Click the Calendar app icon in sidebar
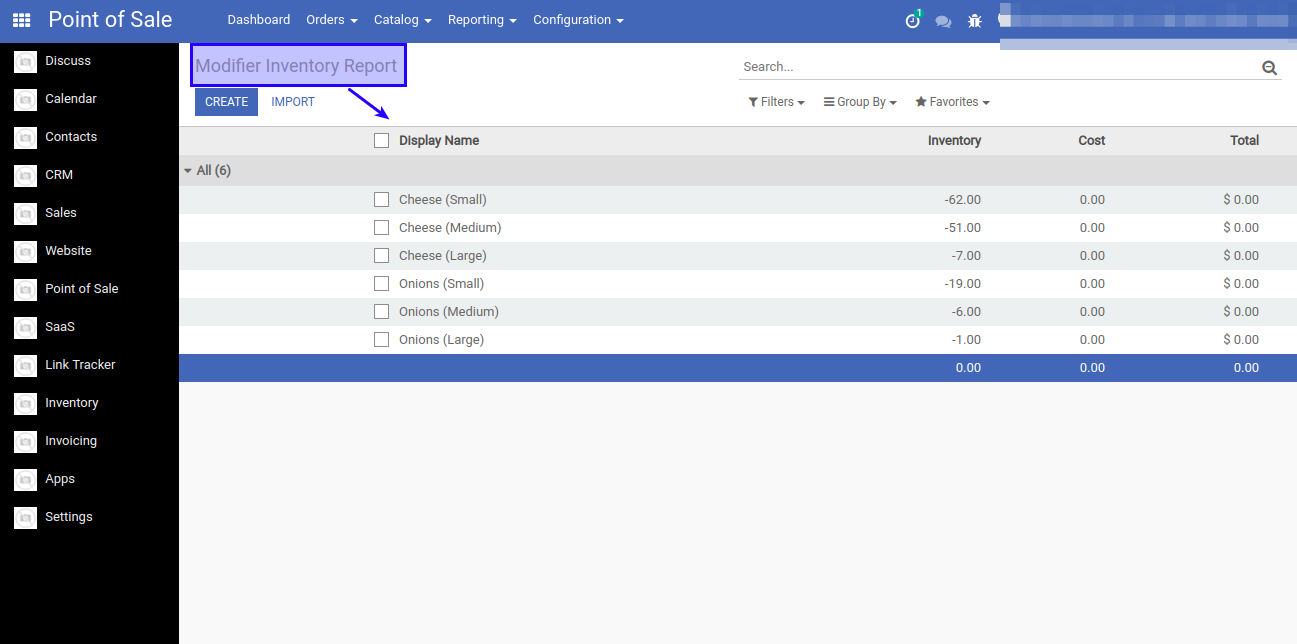The width and height of the screenshot is (1297, 644). tap(25, 99)
